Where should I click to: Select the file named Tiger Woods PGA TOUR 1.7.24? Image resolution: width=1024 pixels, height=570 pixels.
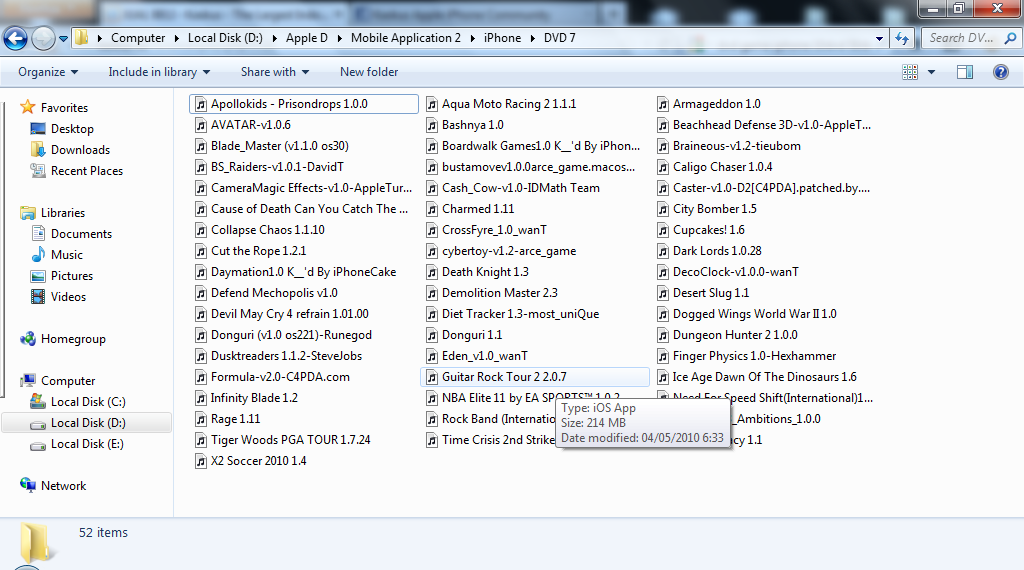[291, 440]
